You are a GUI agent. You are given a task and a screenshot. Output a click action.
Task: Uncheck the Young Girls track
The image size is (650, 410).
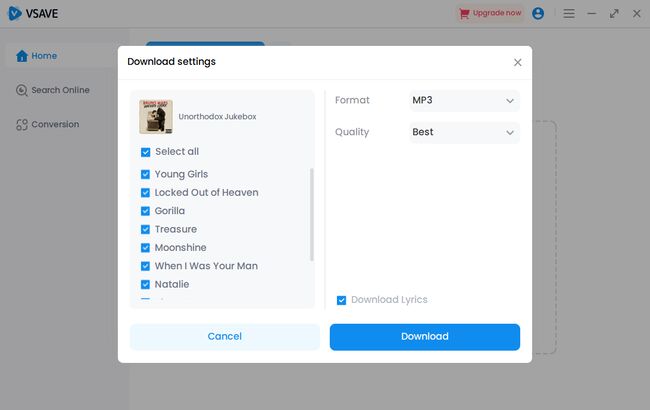click(x=146, y=174)
